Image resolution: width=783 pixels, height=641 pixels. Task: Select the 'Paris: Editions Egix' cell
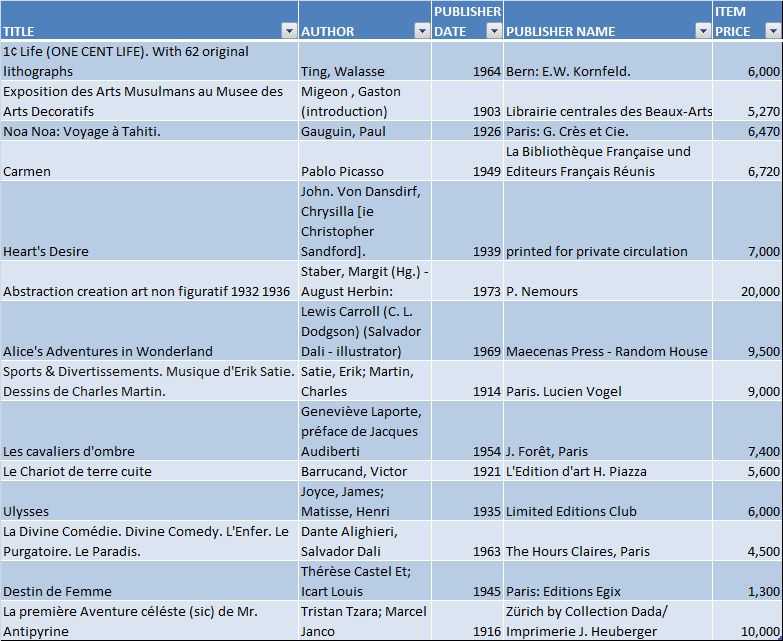(x=608, y=580)
